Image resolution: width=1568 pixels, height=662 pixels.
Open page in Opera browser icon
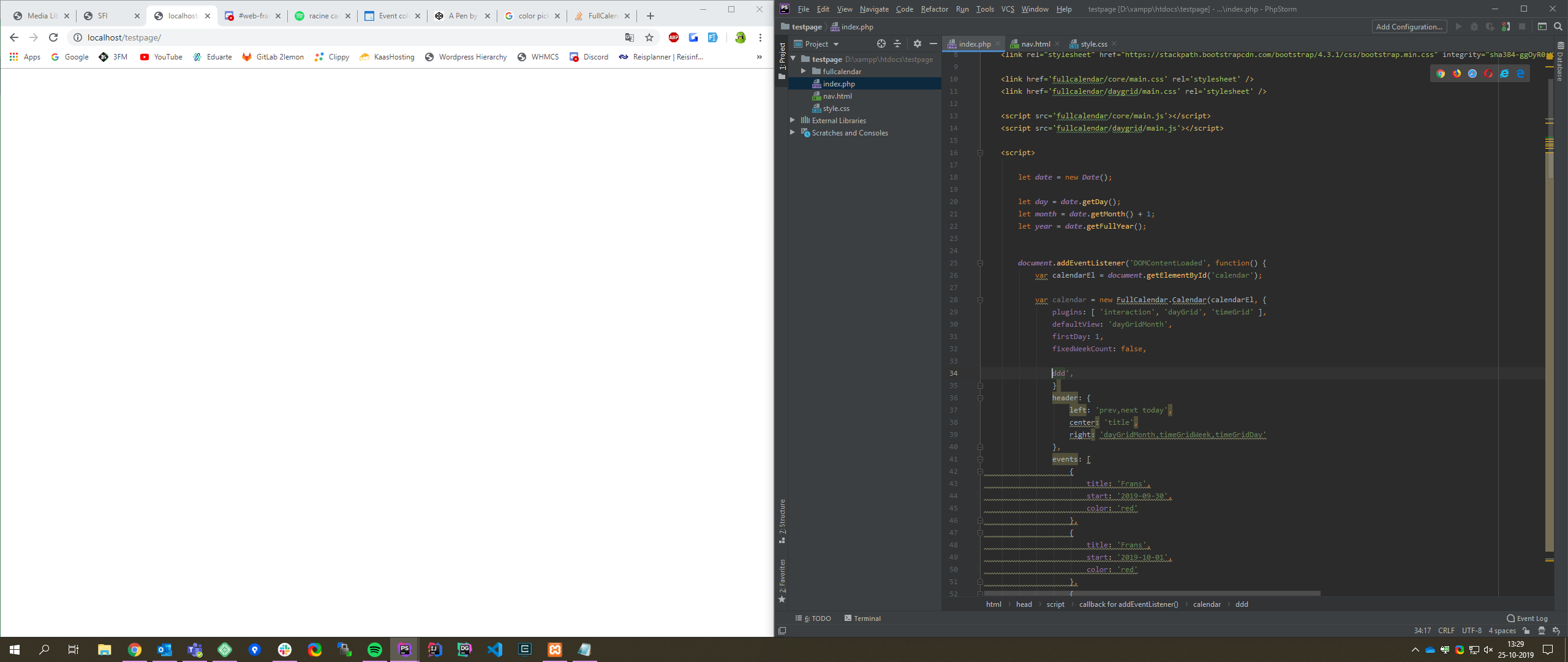click(x=1488, y=74)
